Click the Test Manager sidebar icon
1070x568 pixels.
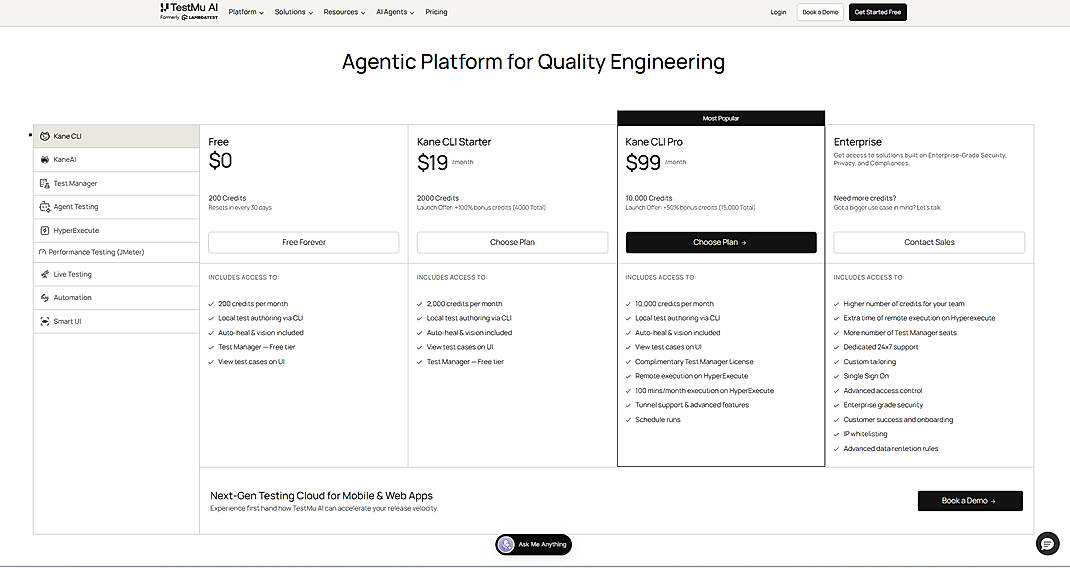point(44,184)
